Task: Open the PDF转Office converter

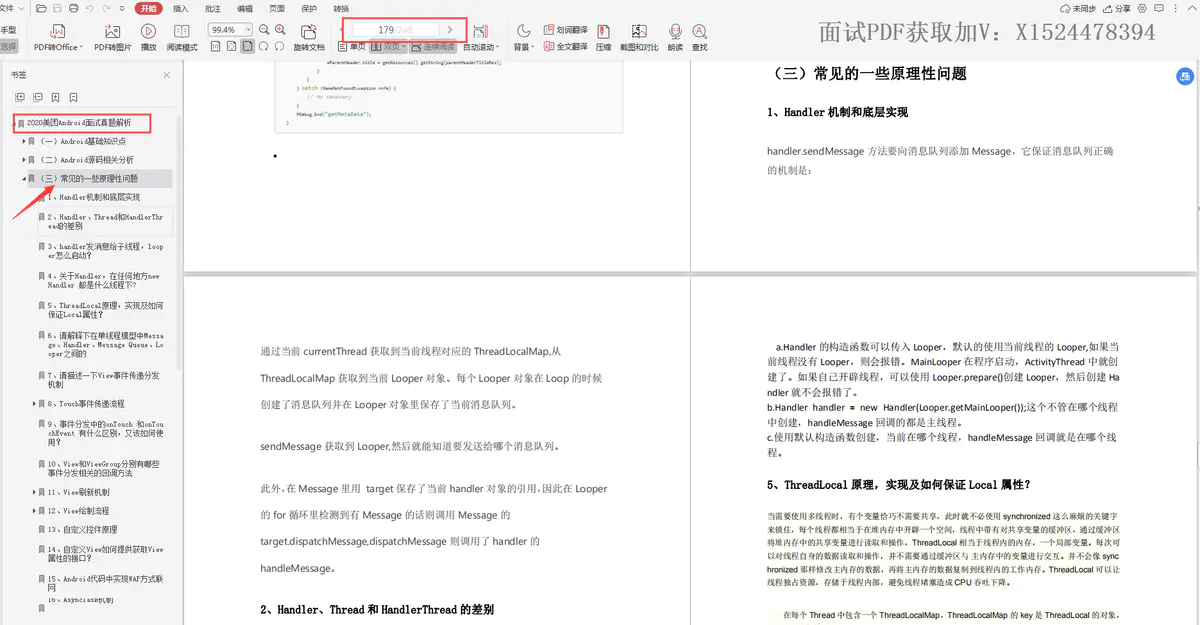Action: point(58,37)
